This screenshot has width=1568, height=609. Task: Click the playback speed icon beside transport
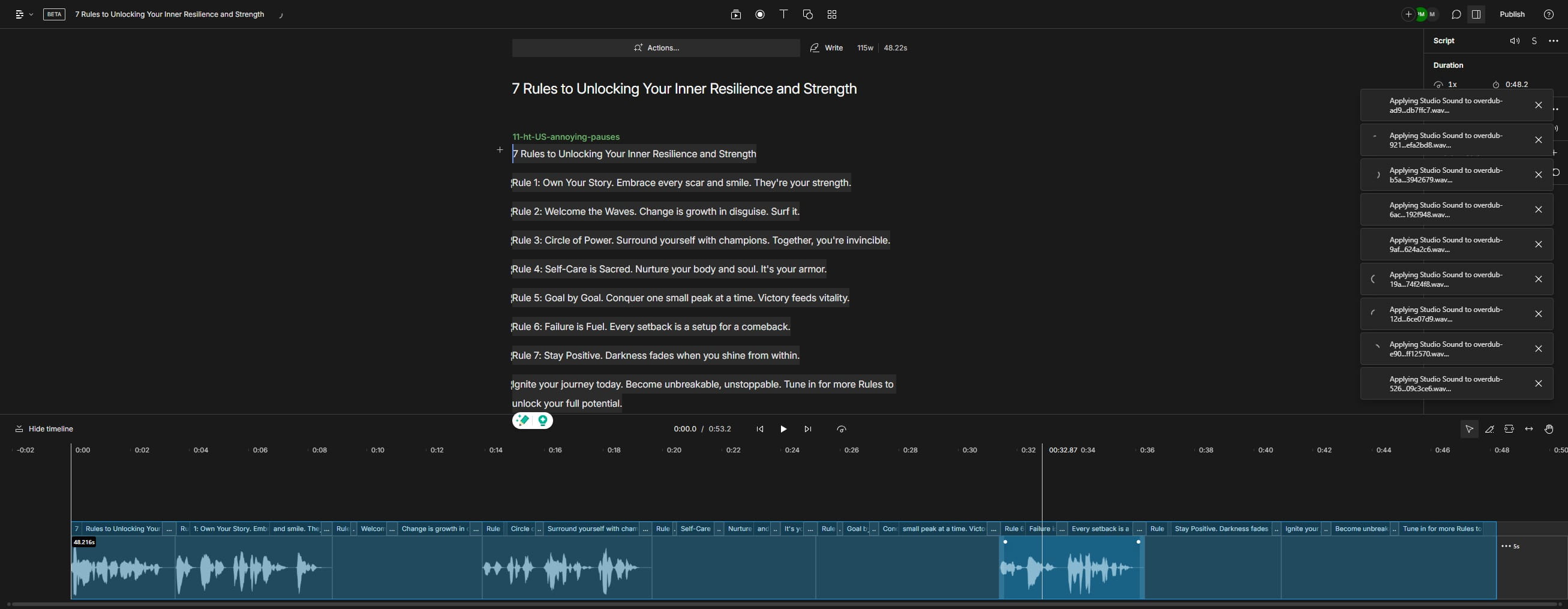click(841, 429)
